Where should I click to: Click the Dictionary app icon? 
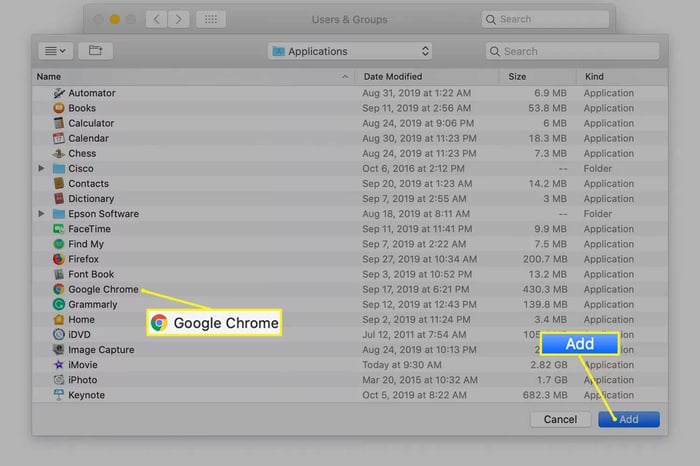point(59,199)
